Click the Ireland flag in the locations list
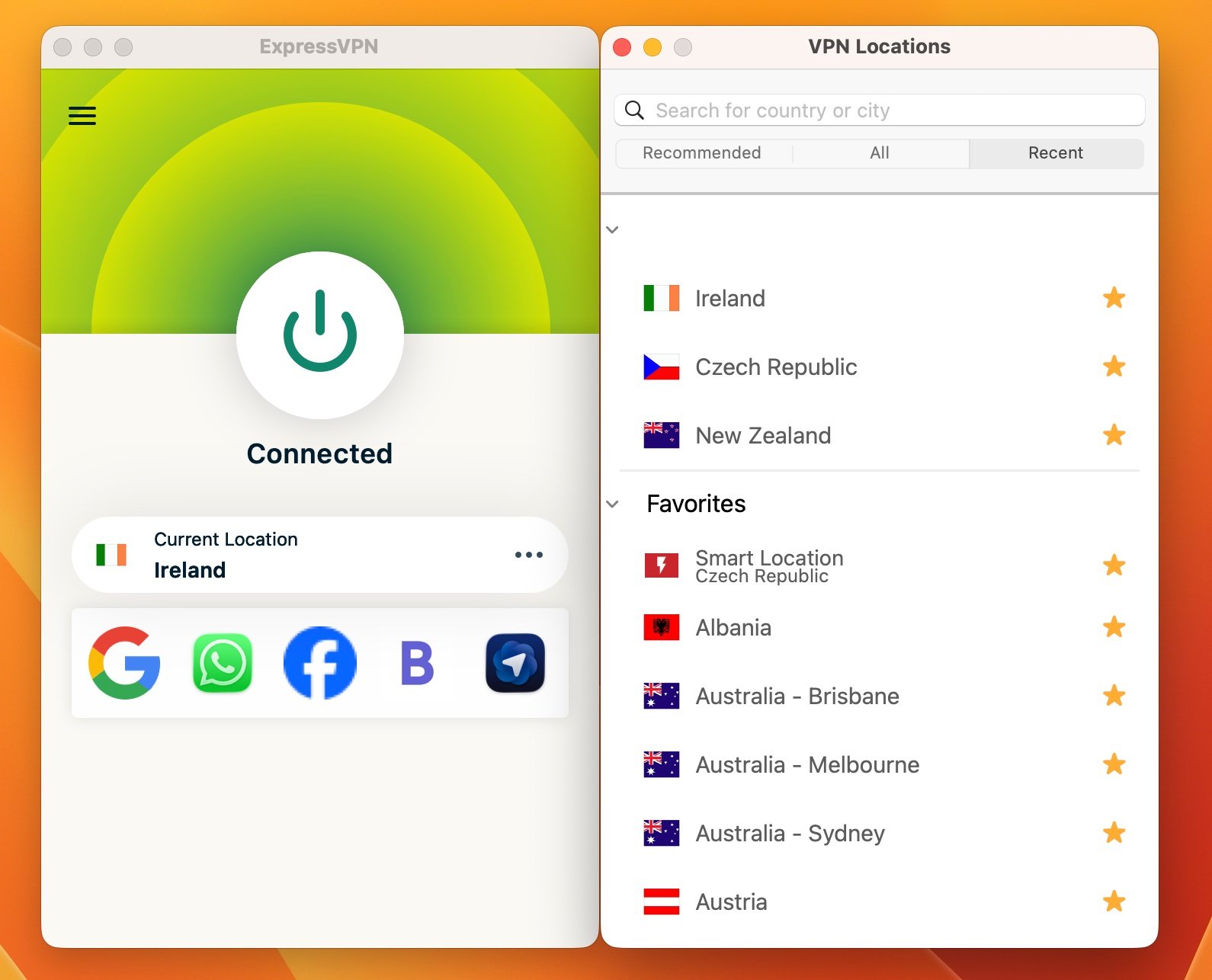This screenshot has width=1212, height=980. (662, 298)
